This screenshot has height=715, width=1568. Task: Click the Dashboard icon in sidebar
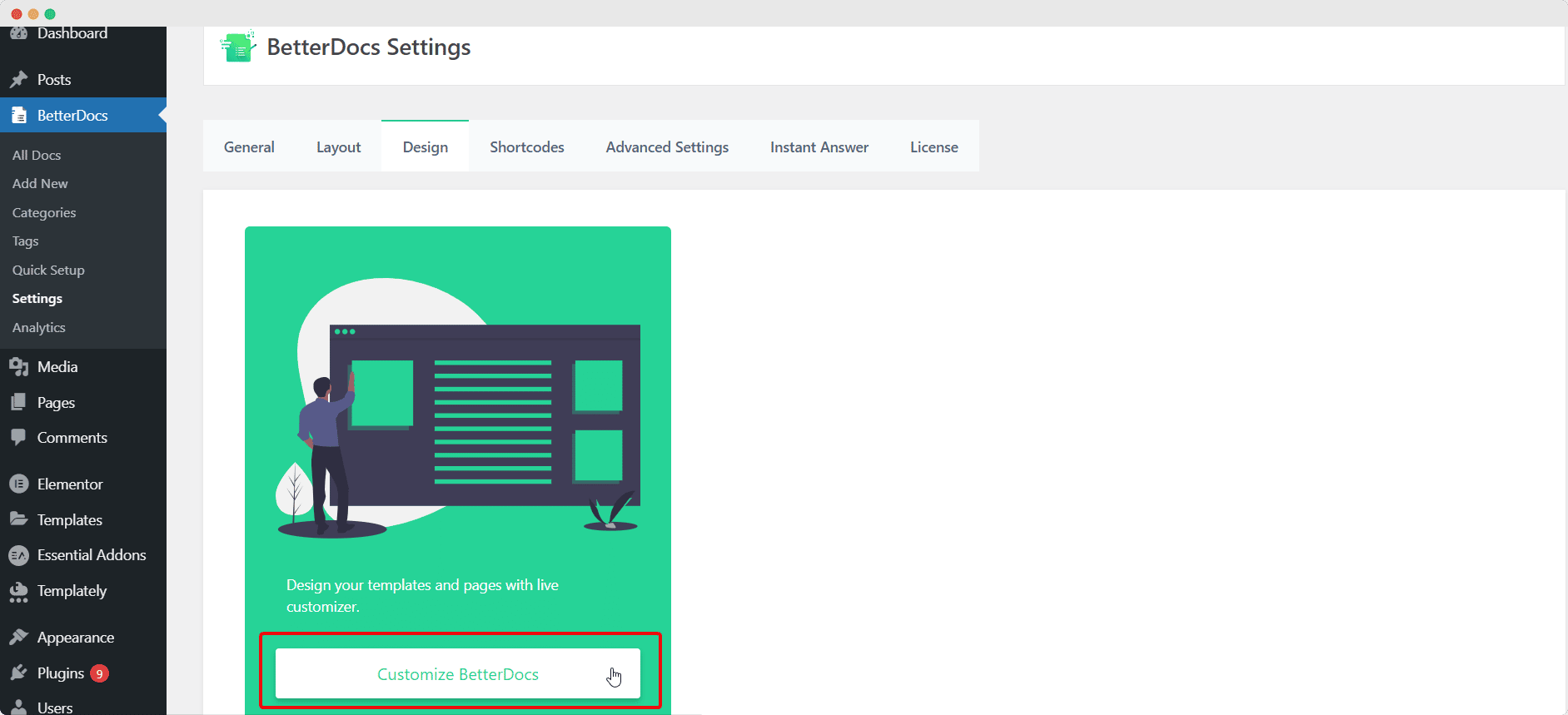pyautogui.click(x=18, y=33)
